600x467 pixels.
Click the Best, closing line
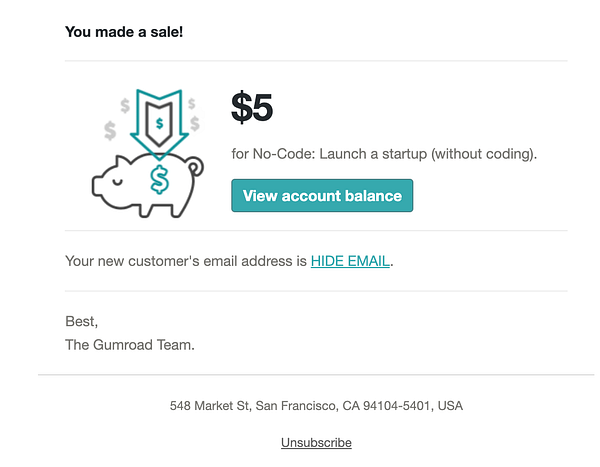(x=82, y=322)
